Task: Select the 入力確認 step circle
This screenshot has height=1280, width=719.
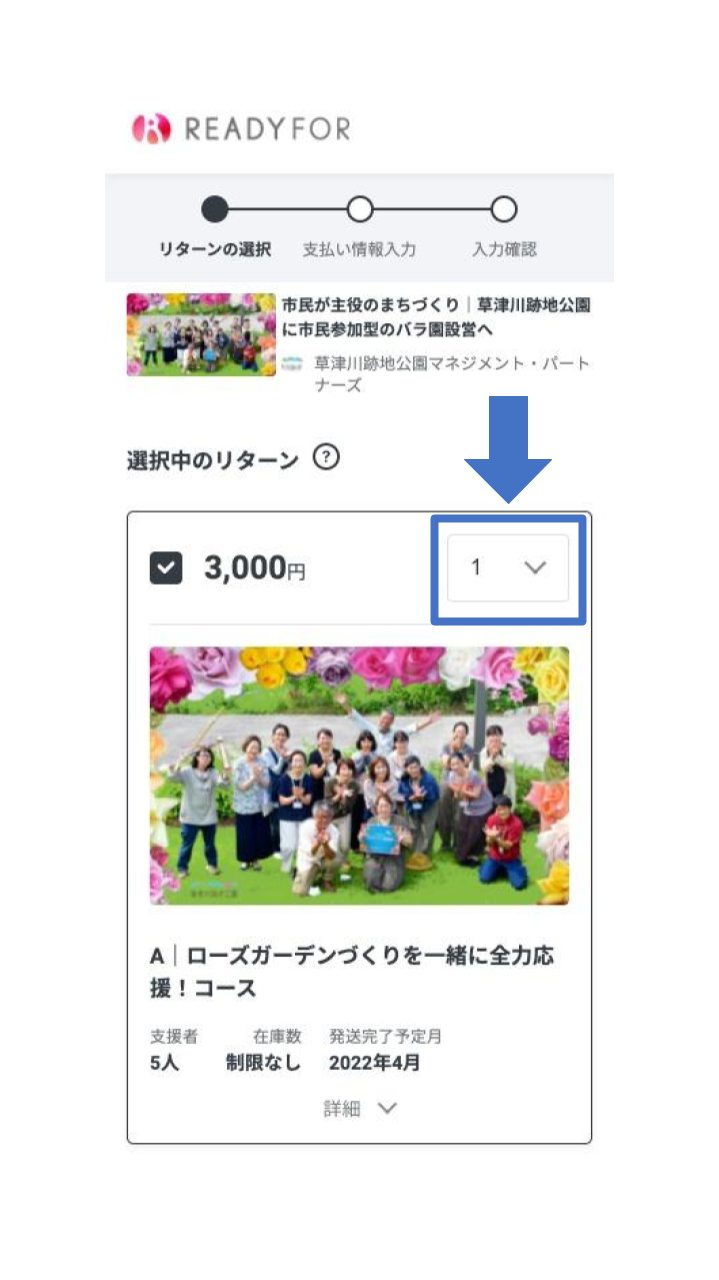Action: click(x=504, y=209)
